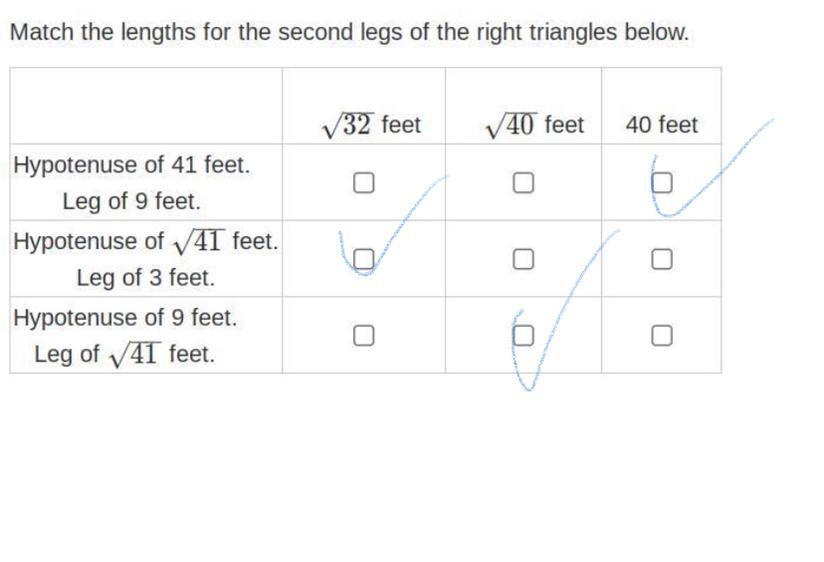Select √32 feet for hypotenuse of 9 feet row

click(364, 335)
